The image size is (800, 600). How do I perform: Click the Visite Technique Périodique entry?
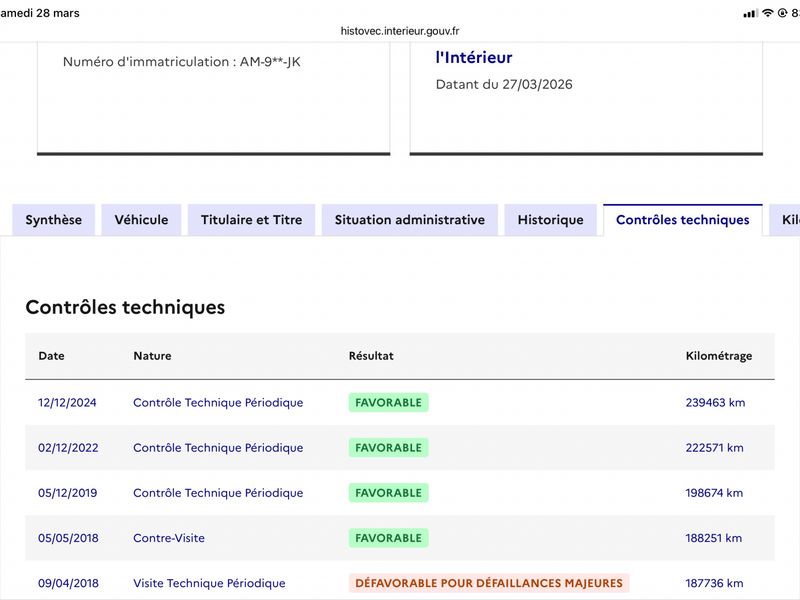tap(209, 583)
